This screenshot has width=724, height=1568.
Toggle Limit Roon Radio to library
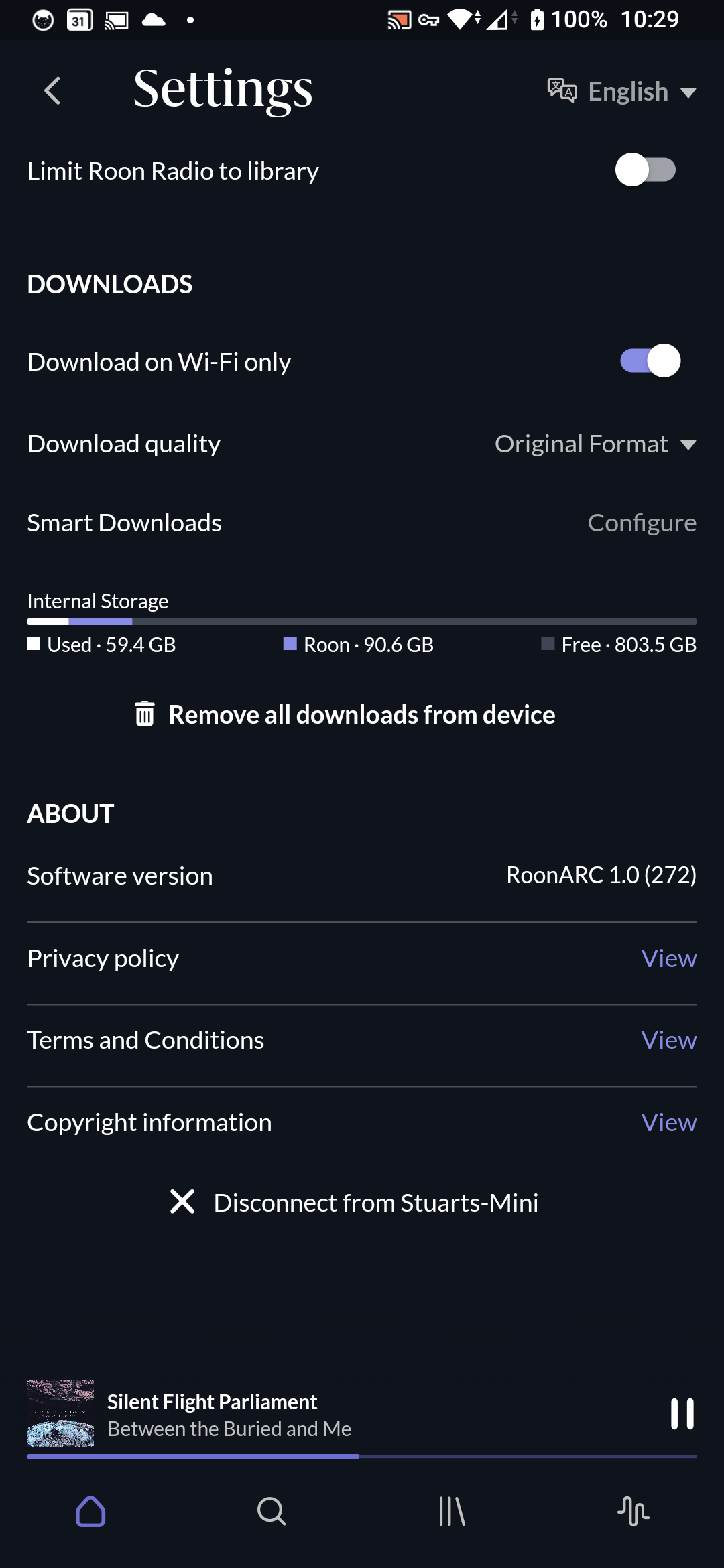click(x=645, y=170)
